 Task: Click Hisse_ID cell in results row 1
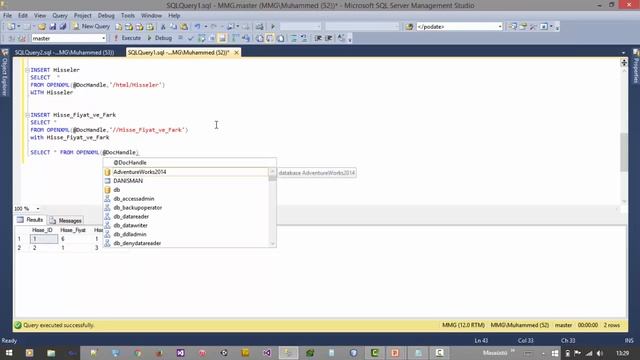(x=44, y=239)
